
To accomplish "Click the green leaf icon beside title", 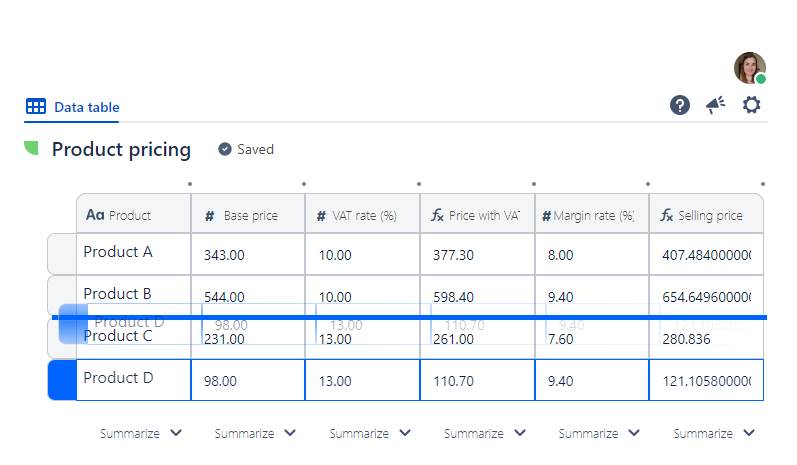I will [x=31, y=149].
